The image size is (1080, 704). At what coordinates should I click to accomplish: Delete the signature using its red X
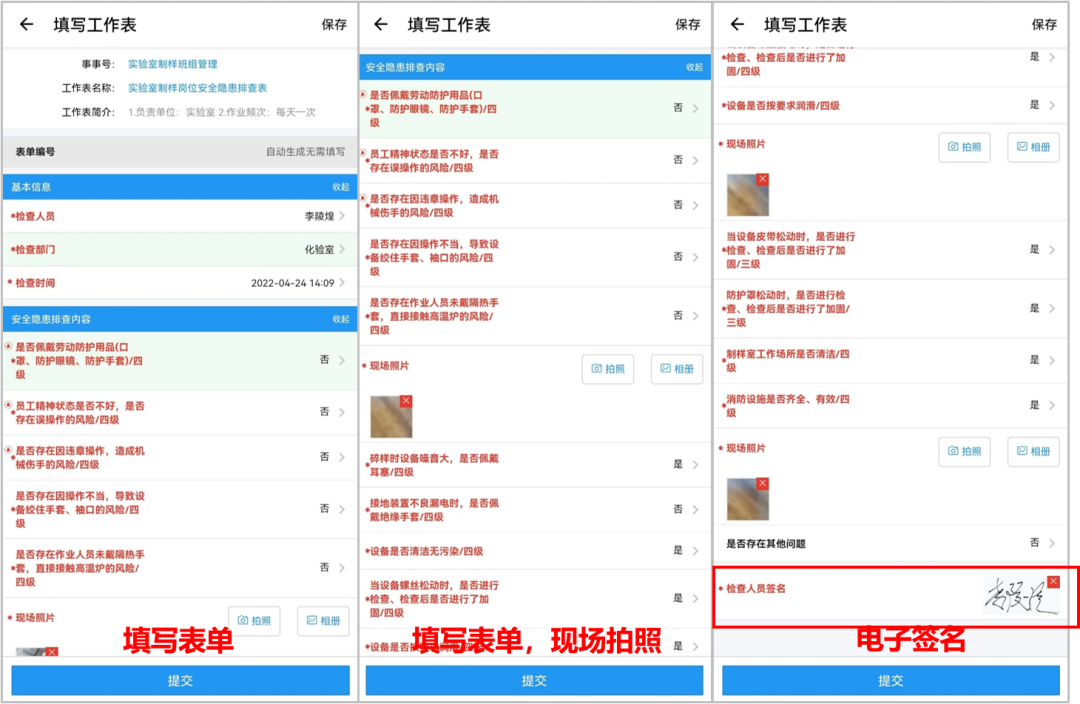click(x=1053, y=581)
